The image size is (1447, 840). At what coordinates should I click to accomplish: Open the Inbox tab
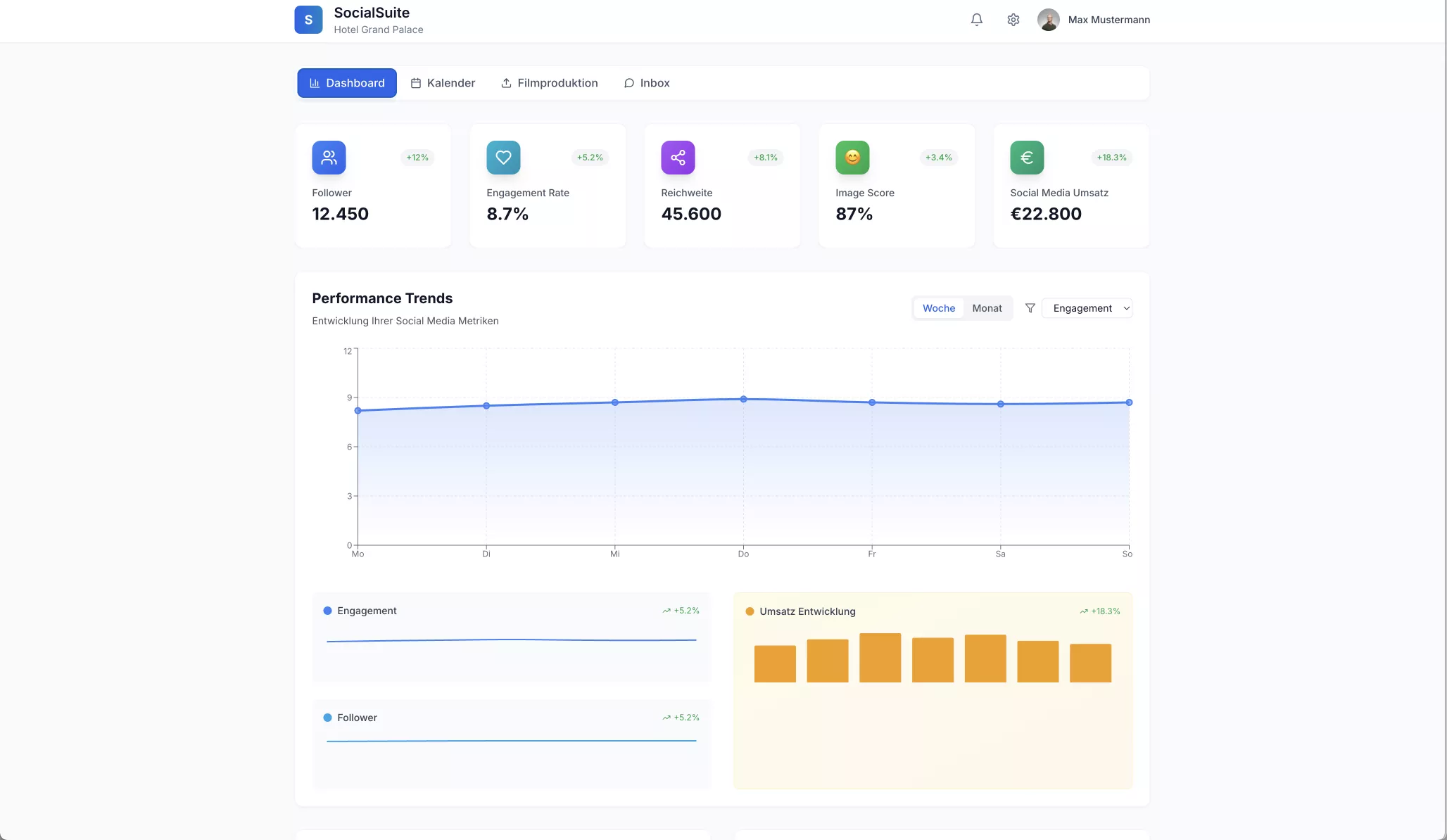click(646, 83)
